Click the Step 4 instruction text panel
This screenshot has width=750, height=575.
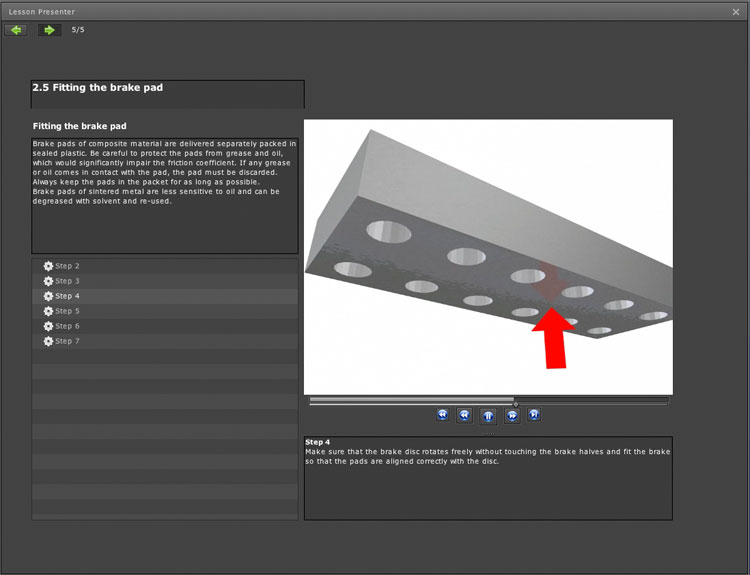pos(488,477)
